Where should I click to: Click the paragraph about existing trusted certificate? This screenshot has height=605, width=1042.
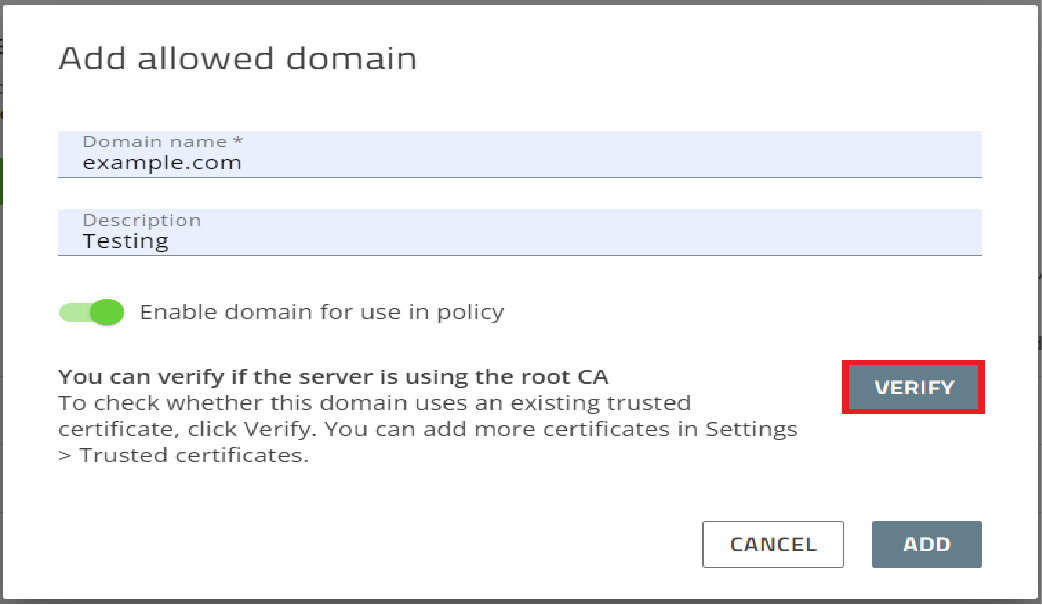pyautogui.click(x=428, y=429)
